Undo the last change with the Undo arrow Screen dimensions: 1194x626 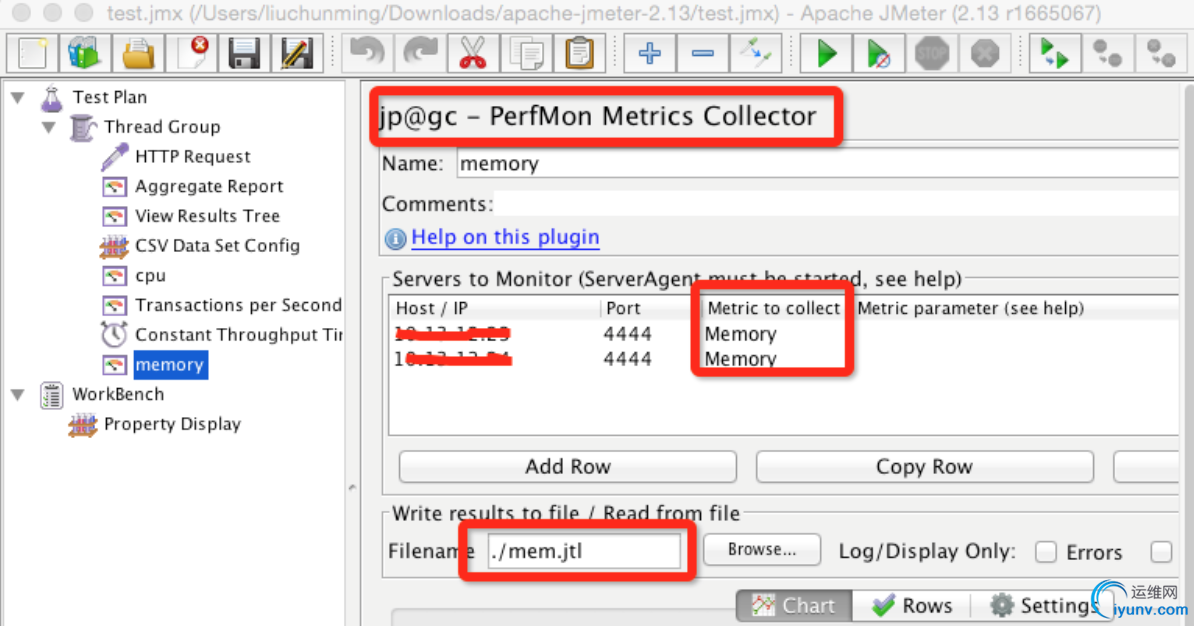click(367, 53)
